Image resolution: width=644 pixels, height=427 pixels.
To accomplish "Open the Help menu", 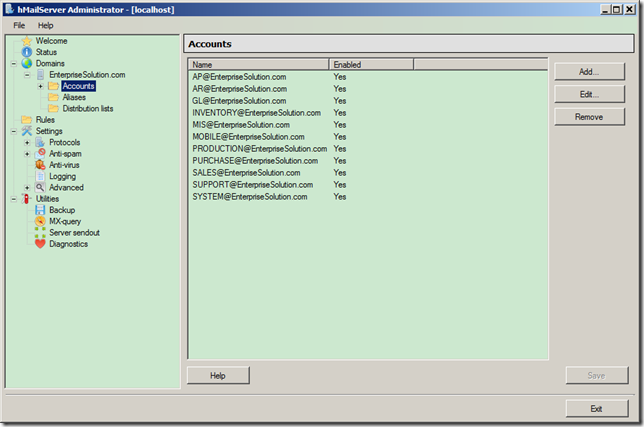I will pyautogui.click(x=46, y=25).
